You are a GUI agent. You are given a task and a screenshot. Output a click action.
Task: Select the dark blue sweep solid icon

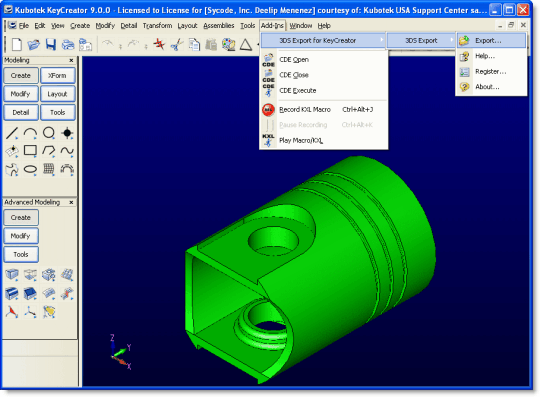click(x=30, y=293)
